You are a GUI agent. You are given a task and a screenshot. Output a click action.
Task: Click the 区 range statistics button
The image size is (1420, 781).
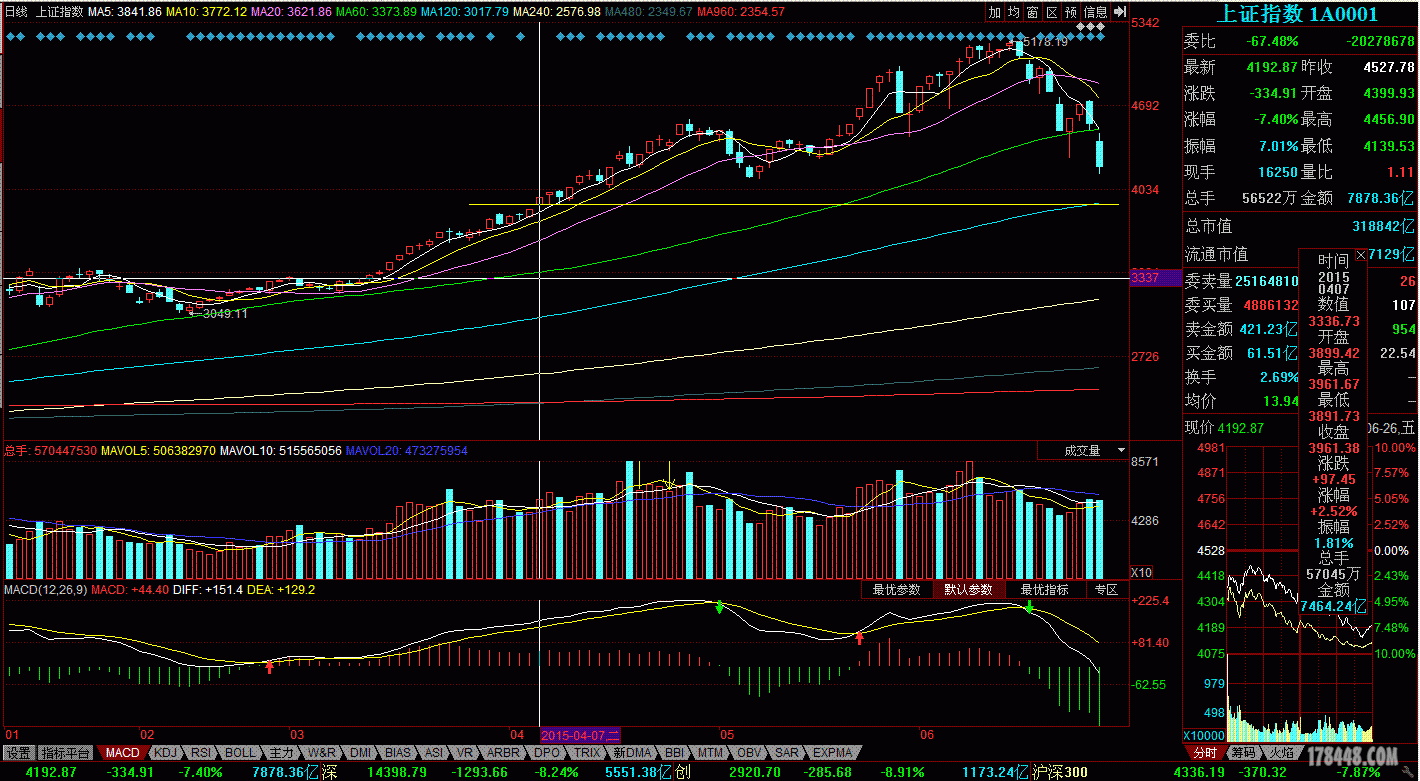[1052, 12]
